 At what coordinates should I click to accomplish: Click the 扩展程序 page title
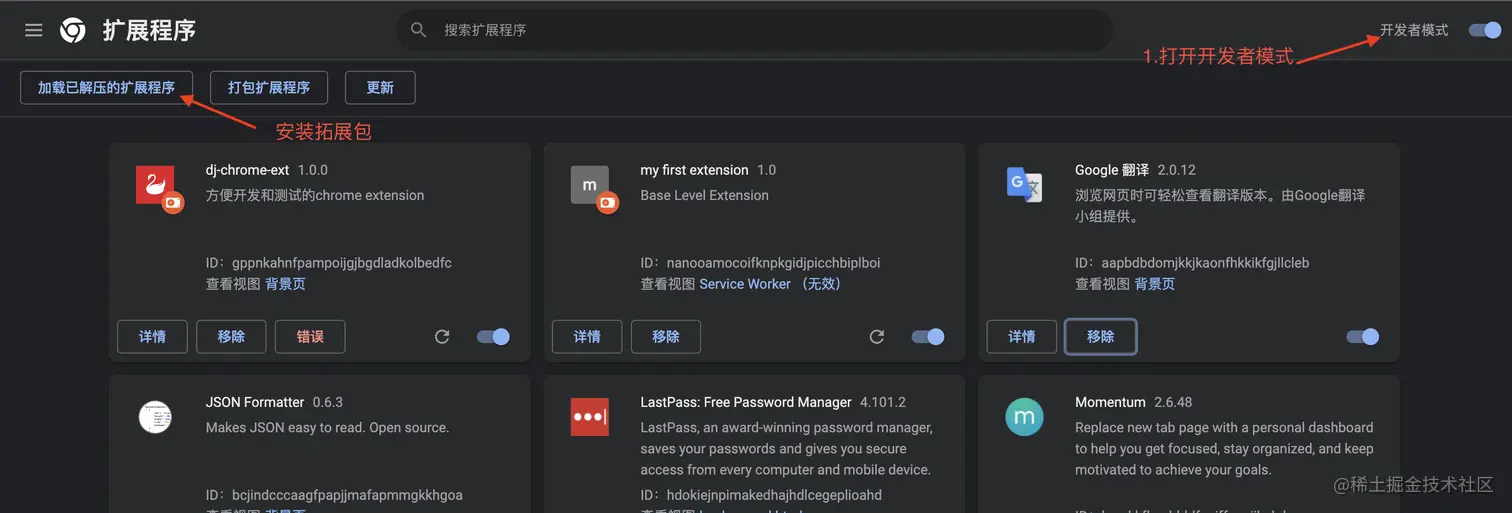coord(149,30)
